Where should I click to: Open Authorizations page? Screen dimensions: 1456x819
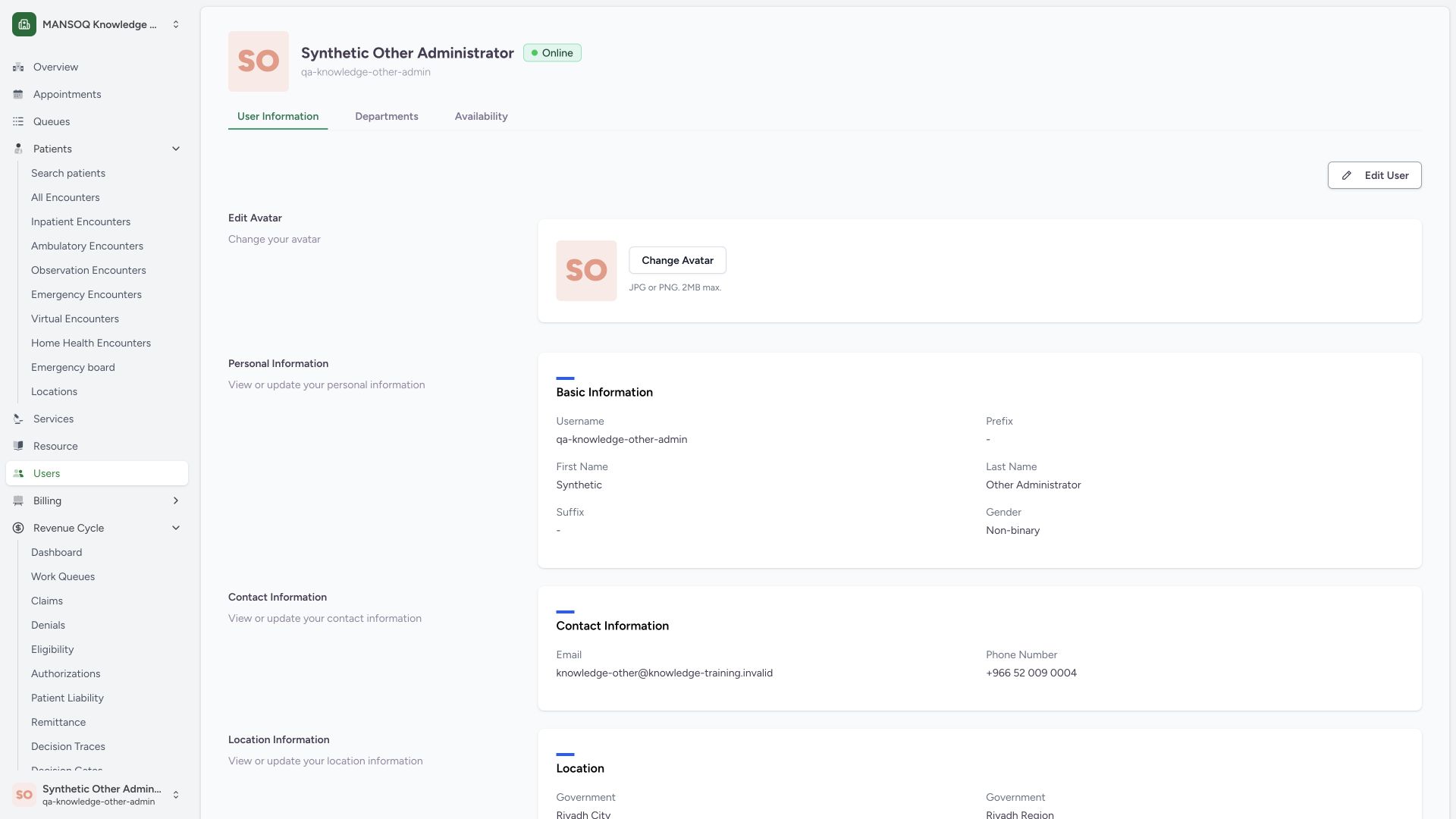click(x=66, y=673)
